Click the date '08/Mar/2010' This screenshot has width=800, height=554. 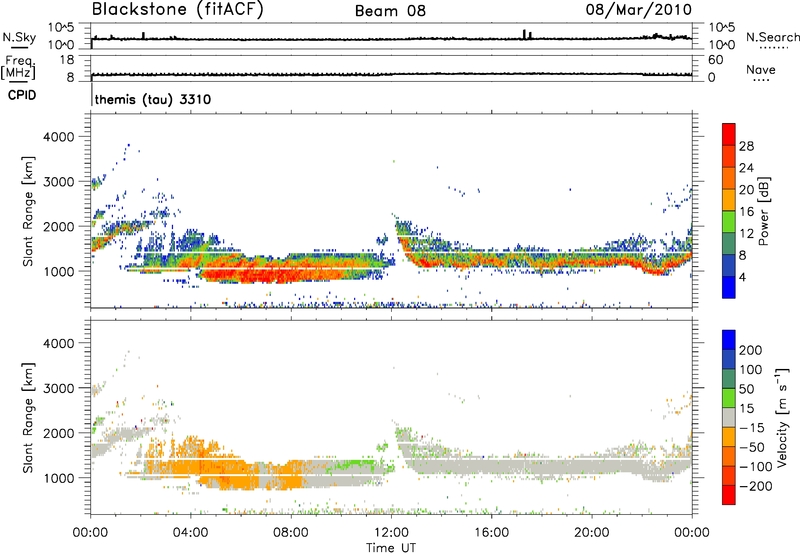[639, 10]
